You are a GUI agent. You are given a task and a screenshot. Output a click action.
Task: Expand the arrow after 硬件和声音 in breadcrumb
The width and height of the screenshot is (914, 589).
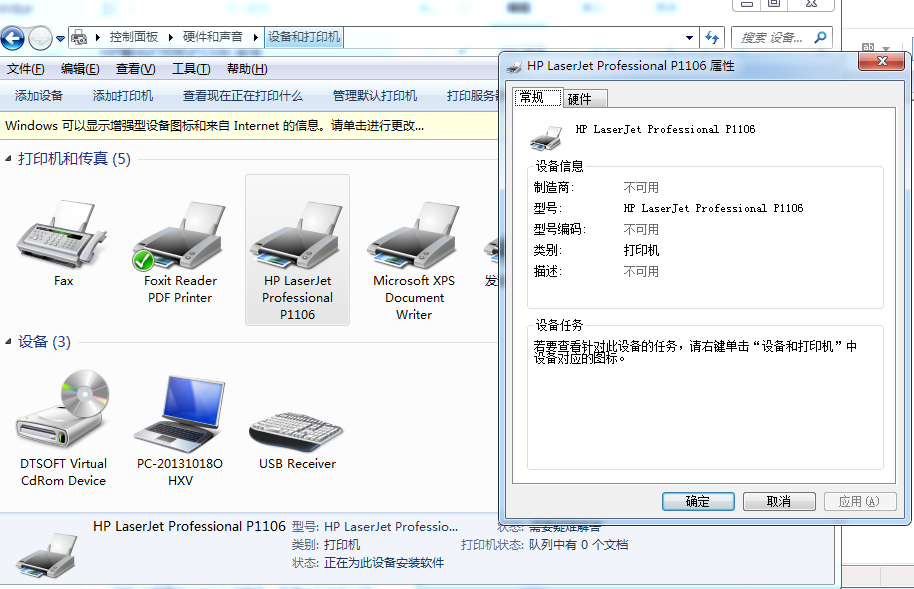255,37
